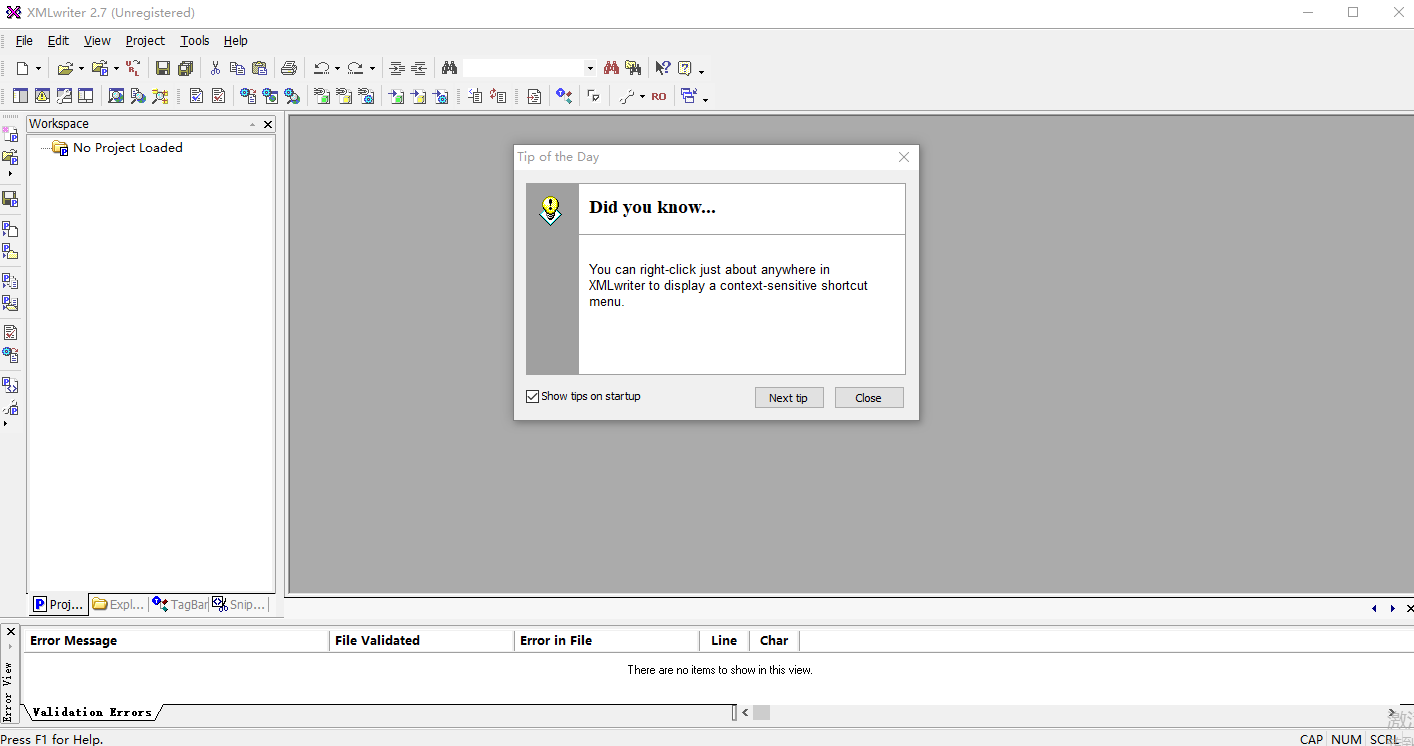Click the Next tip button
The width and height of the screenshot is (1414, 746).
788,398
